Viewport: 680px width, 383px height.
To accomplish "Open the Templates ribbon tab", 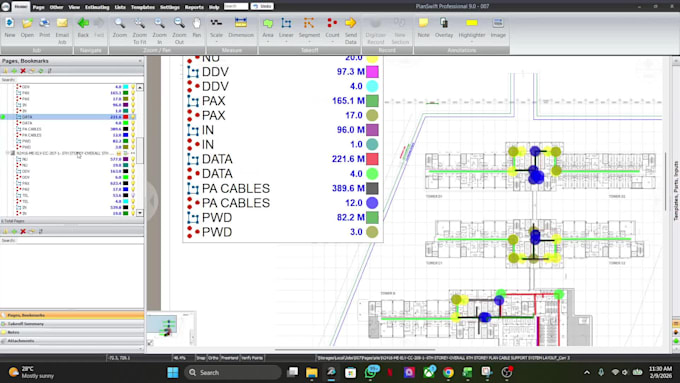I will pyautogui.click(x=143, y=7).
